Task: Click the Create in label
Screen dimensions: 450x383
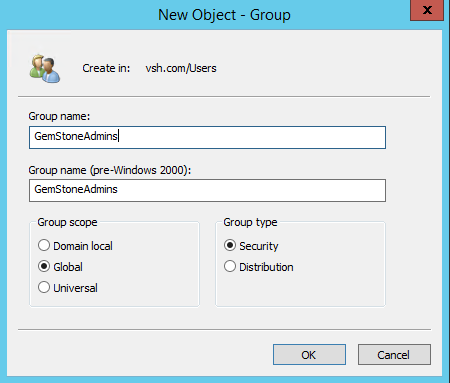Action: (106, 68)
